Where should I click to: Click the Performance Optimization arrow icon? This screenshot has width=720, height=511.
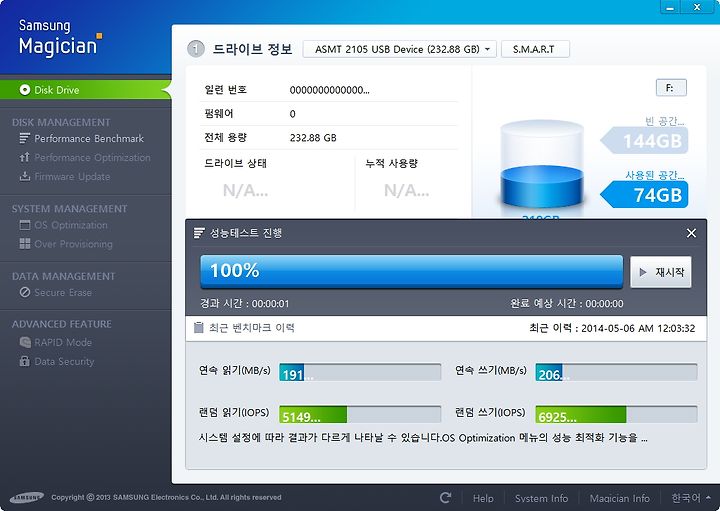pos(25,157)
